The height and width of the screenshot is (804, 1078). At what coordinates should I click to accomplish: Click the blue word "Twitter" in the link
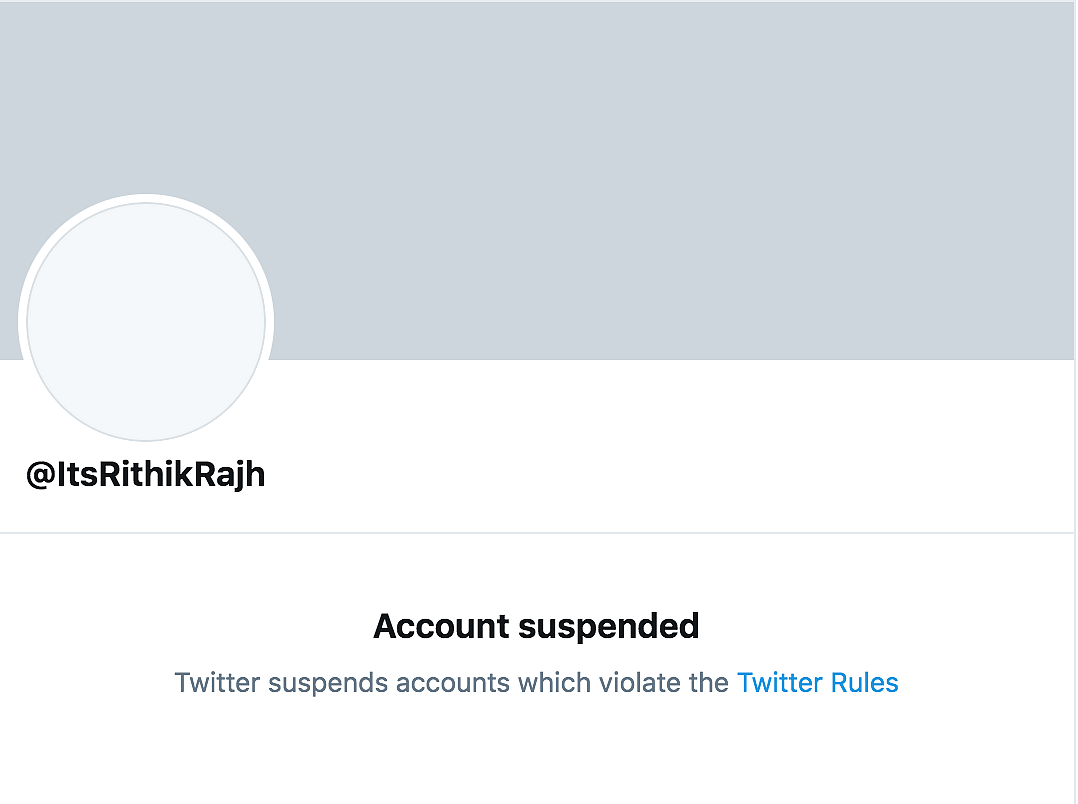[780, 683]
